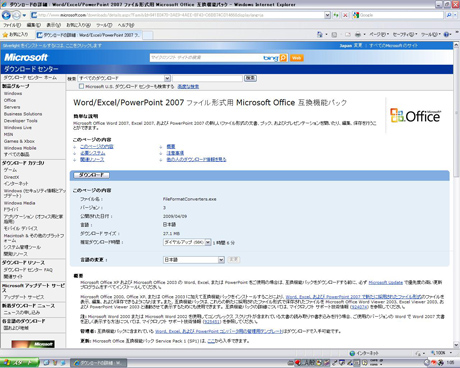Click the Refresh icon beside address bar

pos(336,15)
